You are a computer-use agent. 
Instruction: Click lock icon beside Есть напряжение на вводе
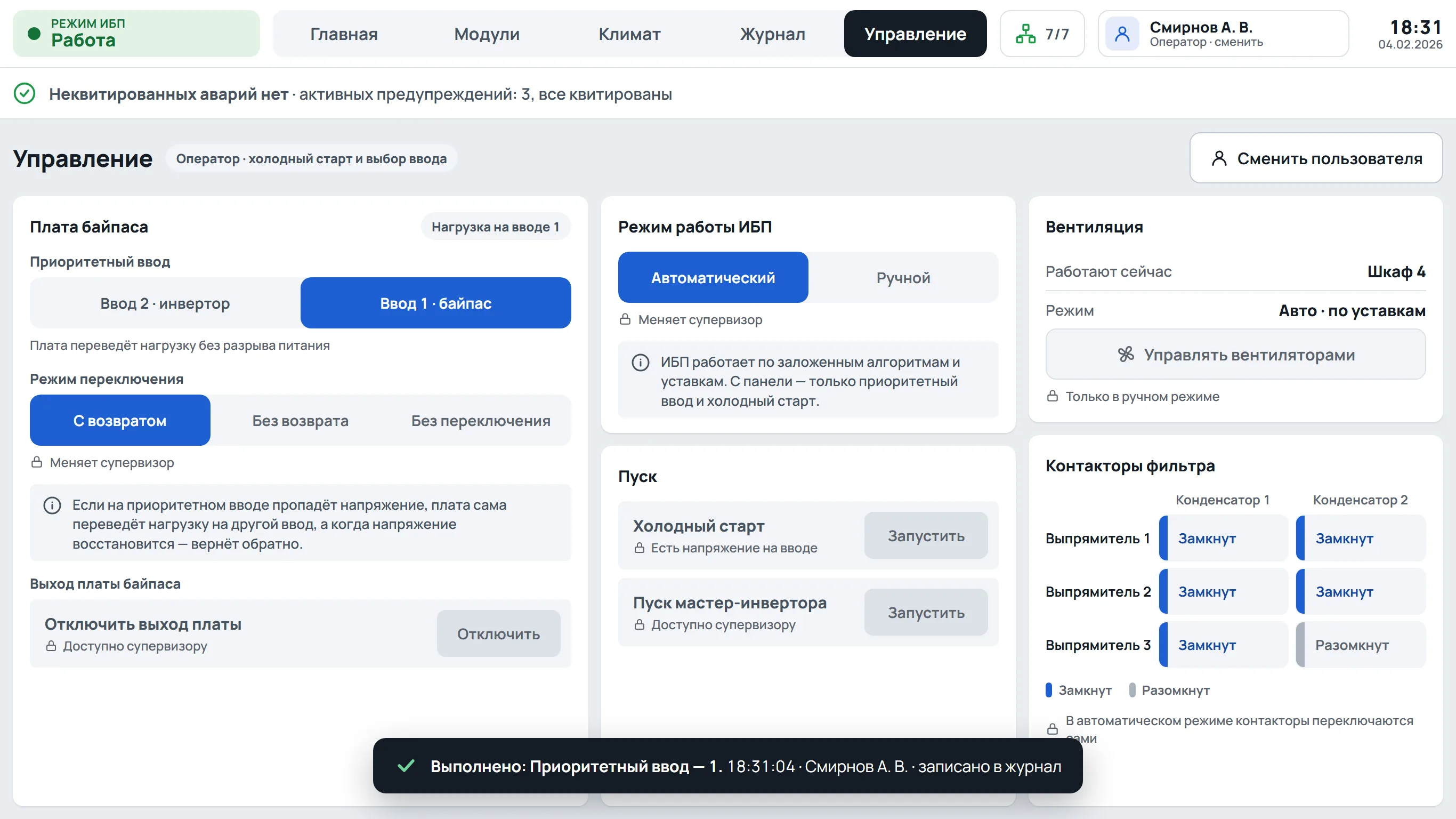click(639, 548)
